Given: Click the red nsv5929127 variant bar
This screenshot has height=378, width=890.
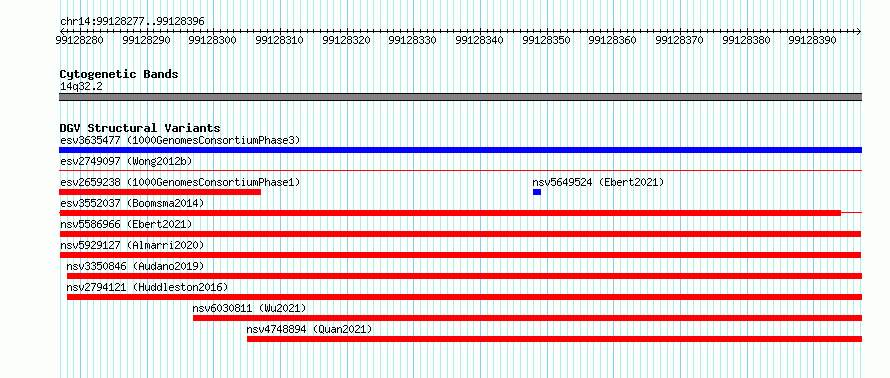Looking at the screenshot, I should (x=460, y=255).
